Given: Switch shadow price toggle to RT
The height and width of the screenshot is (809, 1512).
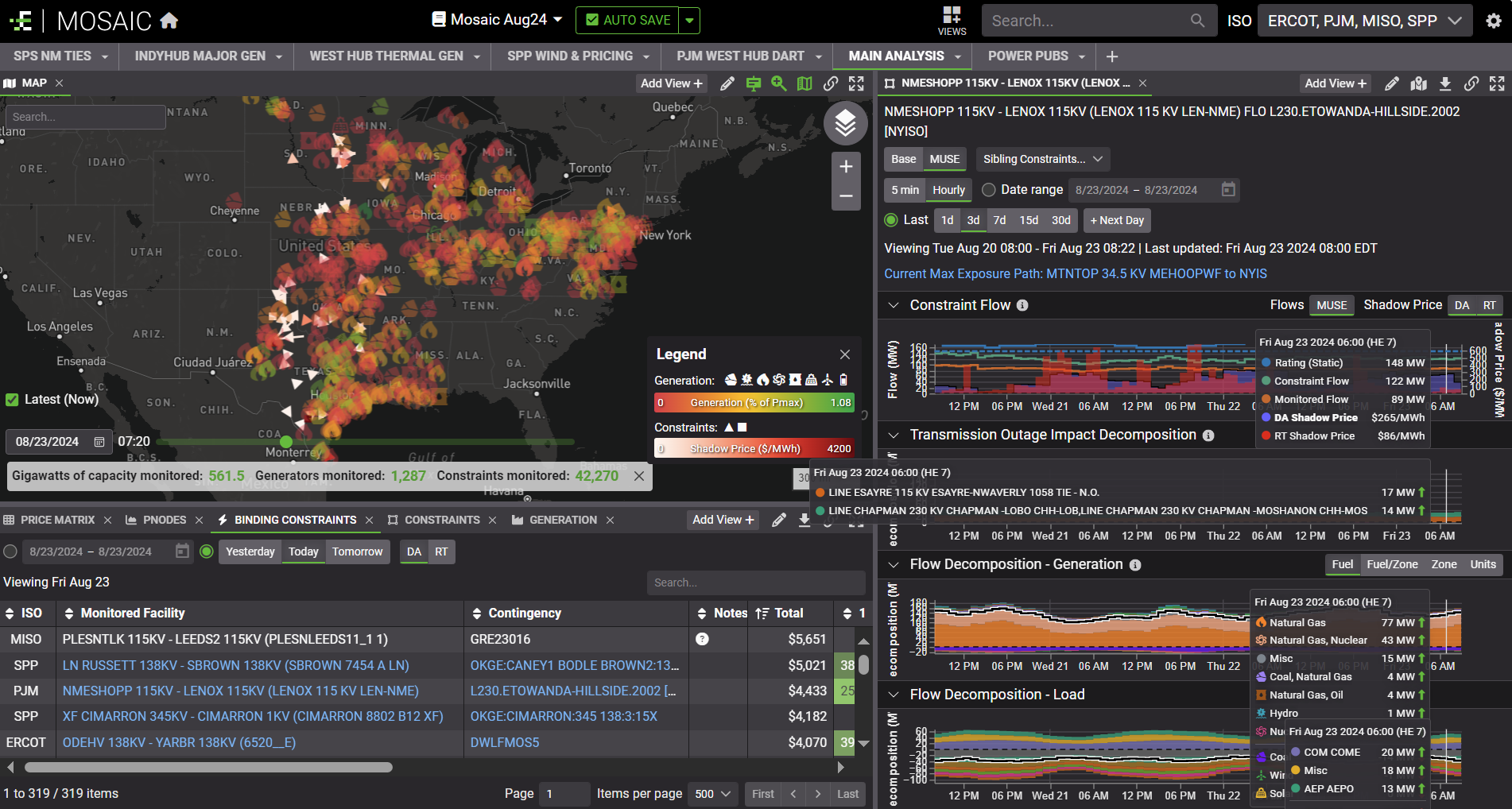Looking at the screenshot, I should (1489, 305).
